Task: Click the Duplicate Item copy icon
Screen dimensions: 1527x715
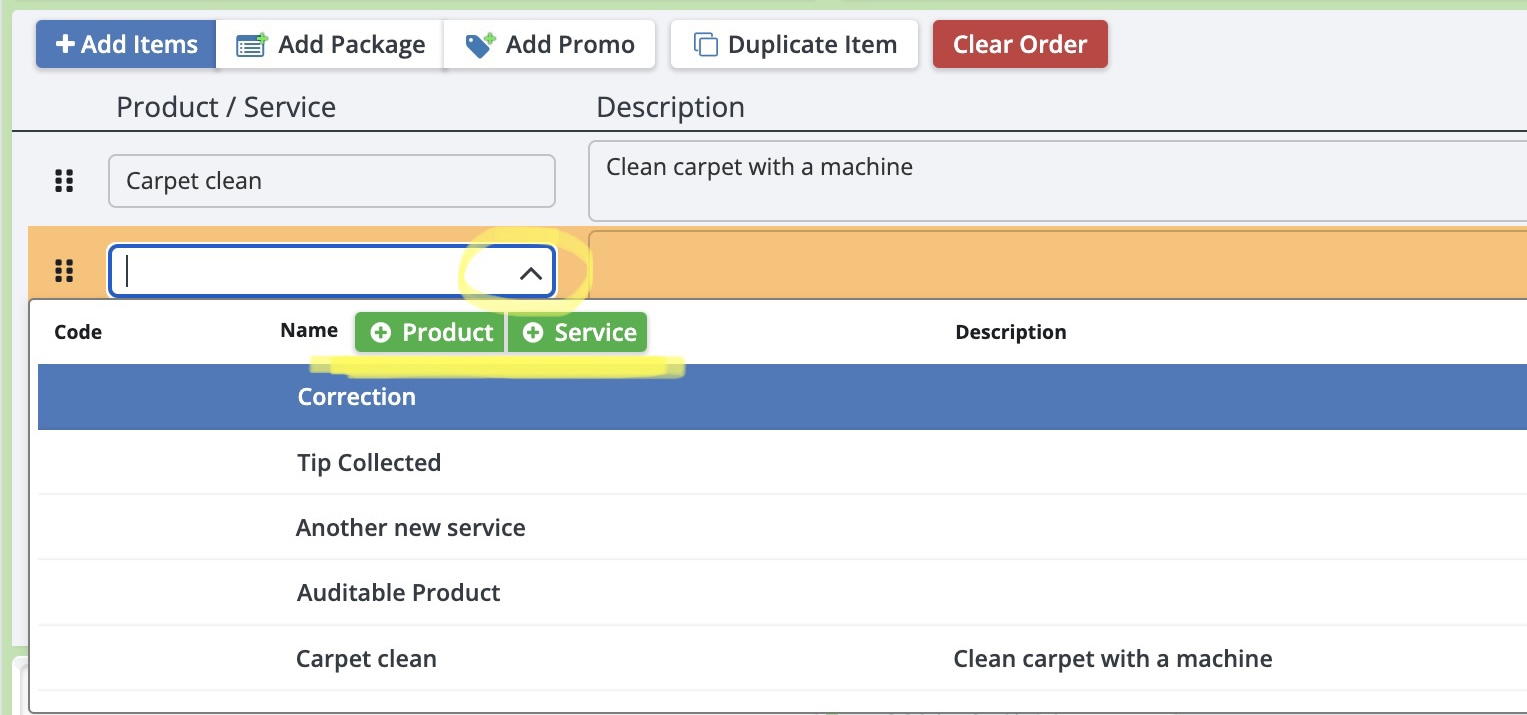Action: click(706, 45)
